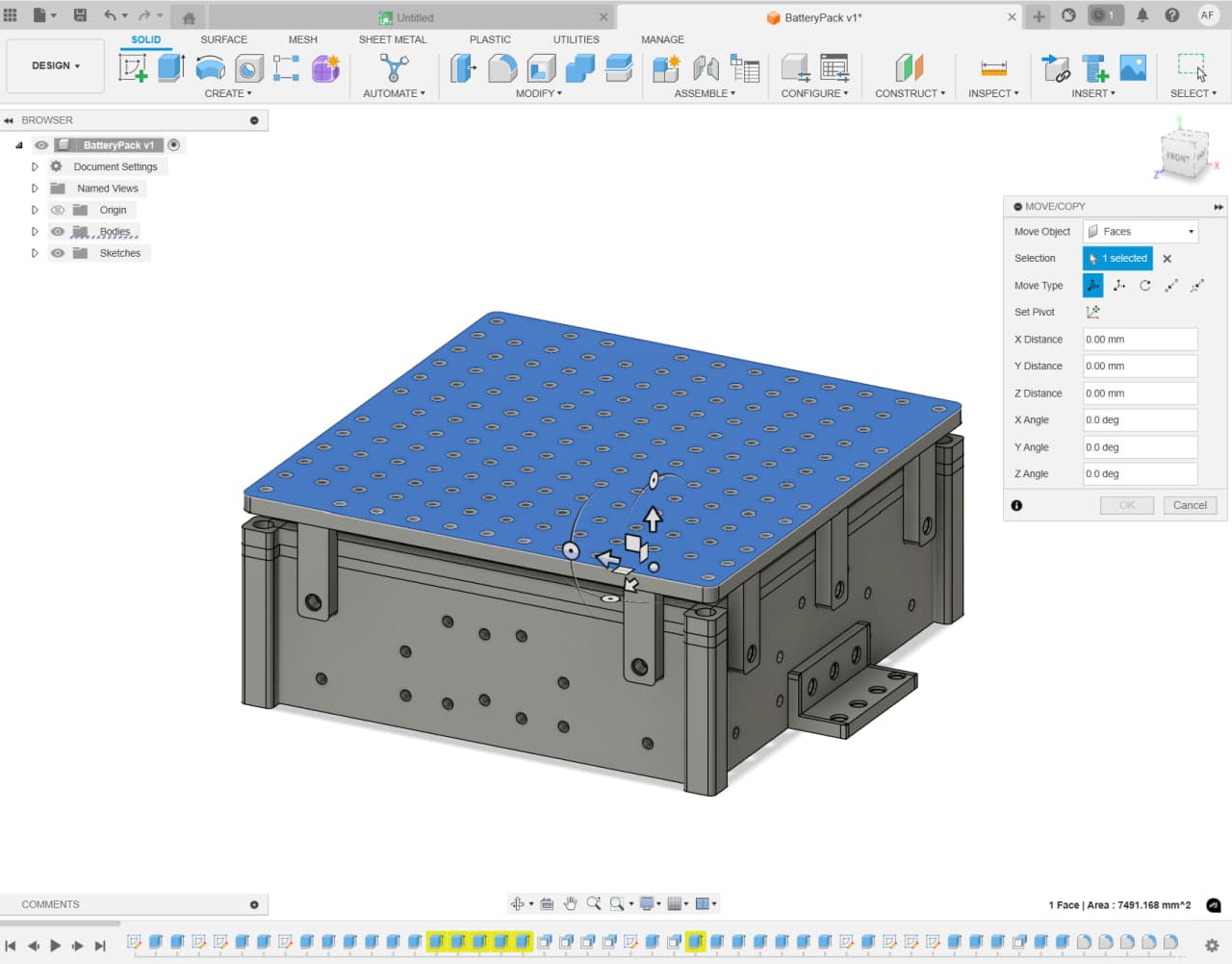Click the Save icon in title bar
This screenshot has width=1232, height=964.
pos(81,15)
